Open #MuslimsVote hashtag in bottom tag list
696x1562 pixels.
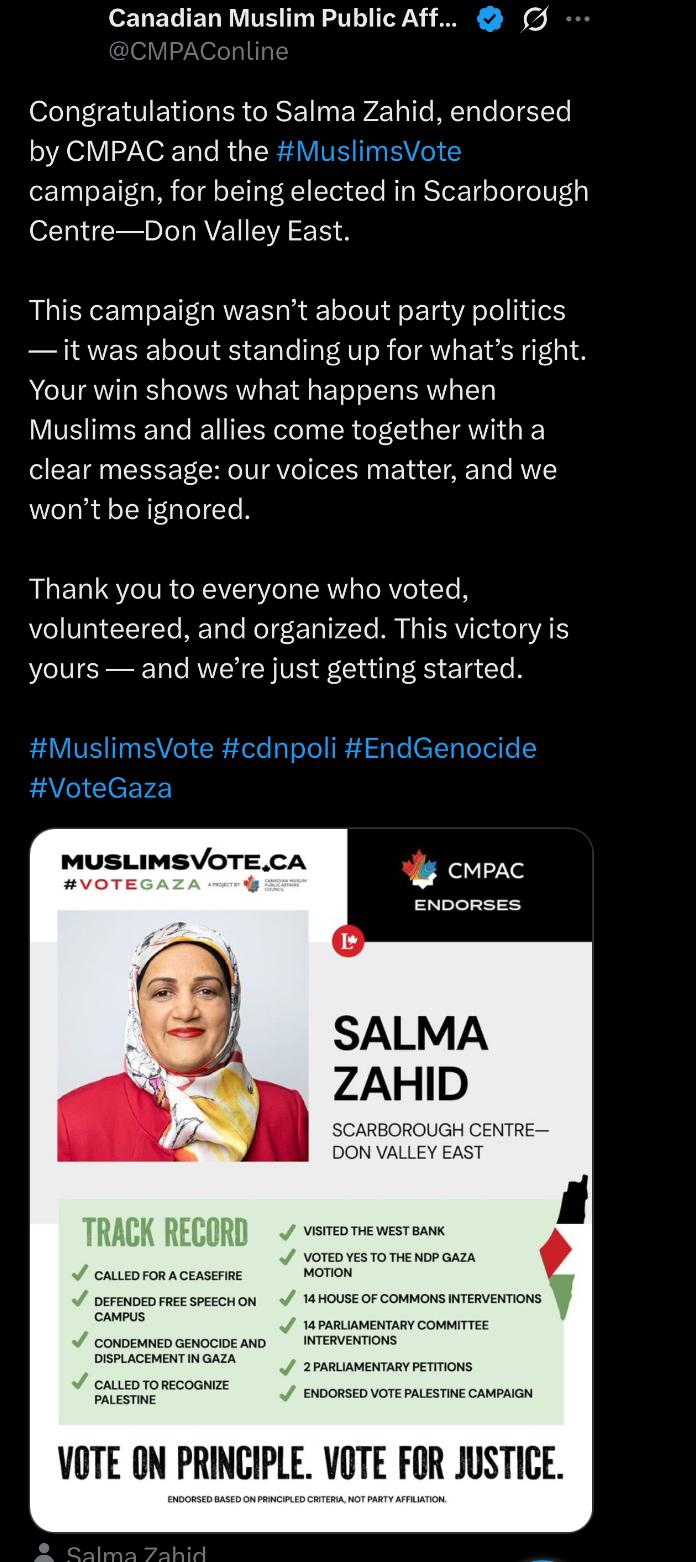[121, 748]
